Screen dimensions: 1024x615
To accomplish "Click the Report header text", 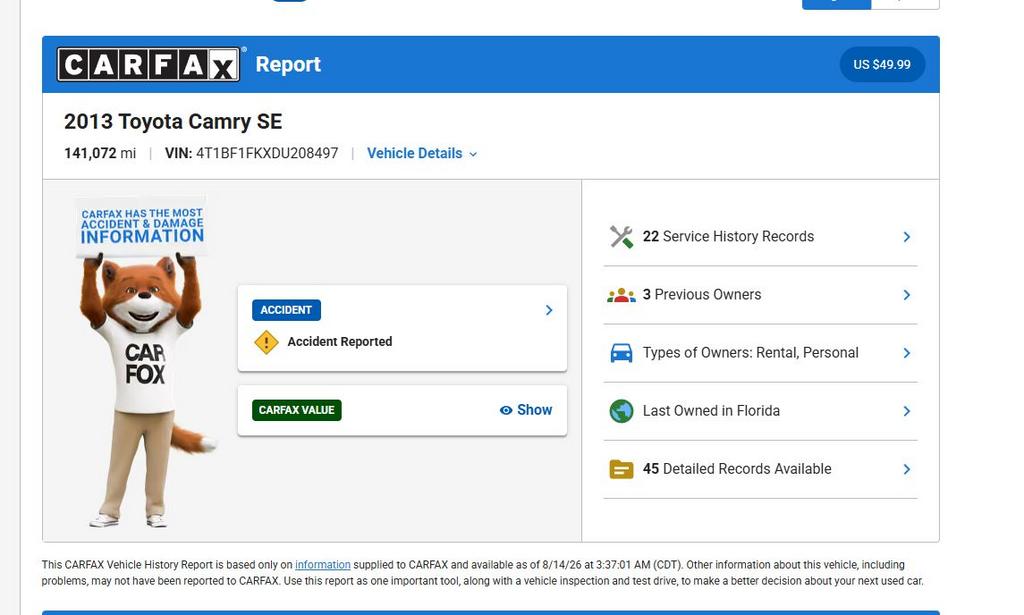I will pyautogui.click(x=288, y=65).
